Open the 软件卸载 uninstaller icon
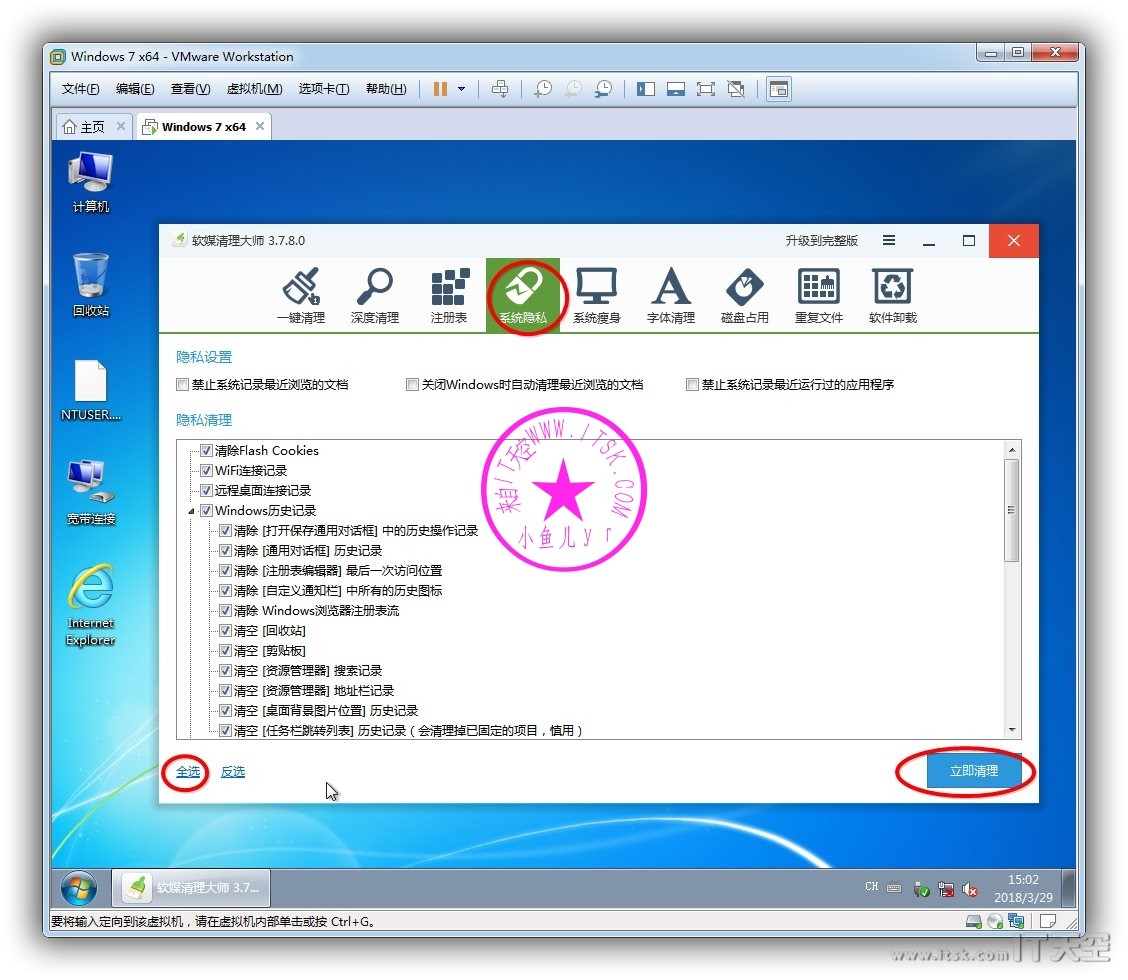Image resolution: width=1128 pixels, height=980 pixels. pos(892,296)
